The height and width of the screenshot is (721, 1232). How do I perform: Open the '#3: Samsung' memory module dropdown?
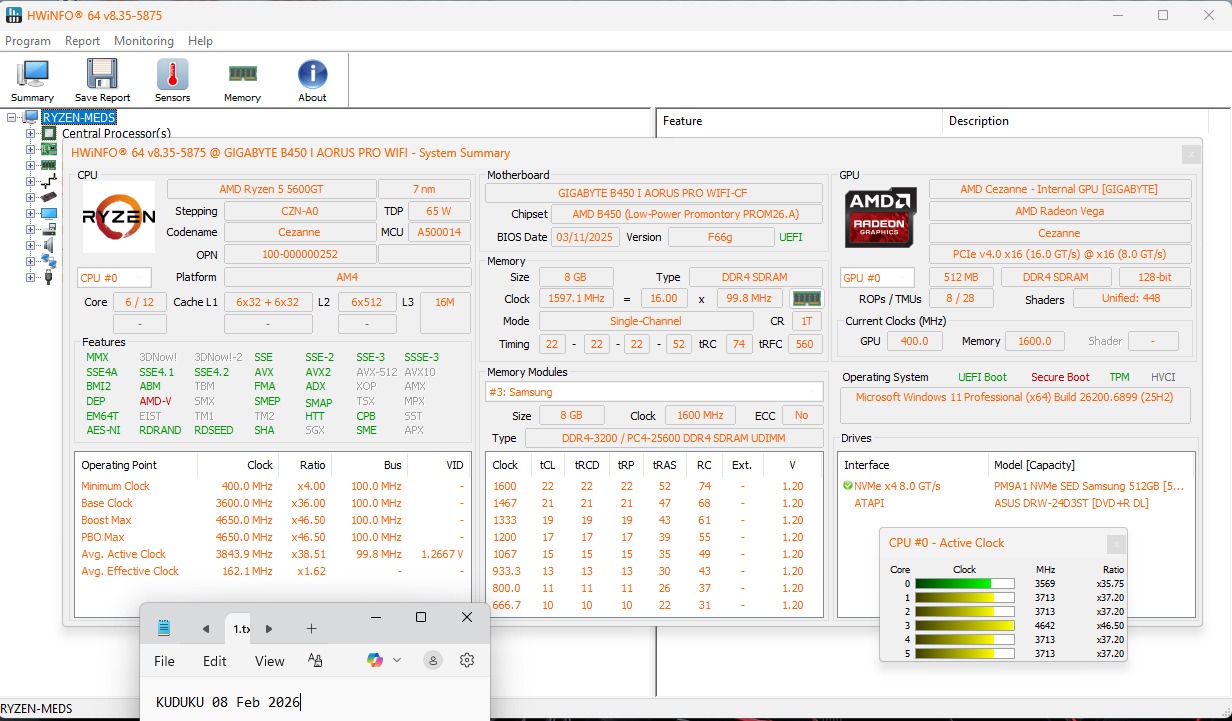(x=654, y=392)
